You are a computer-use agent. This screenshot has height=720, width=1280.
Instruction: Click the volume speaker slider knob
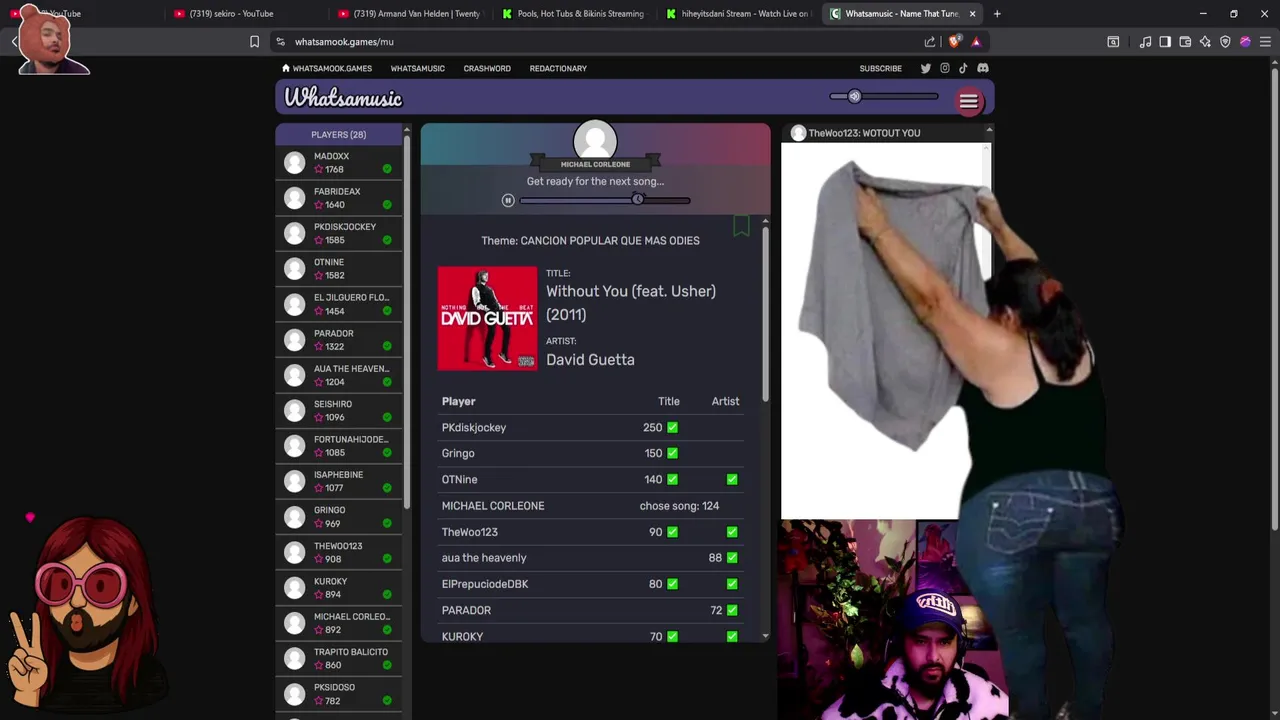[854, 96]
